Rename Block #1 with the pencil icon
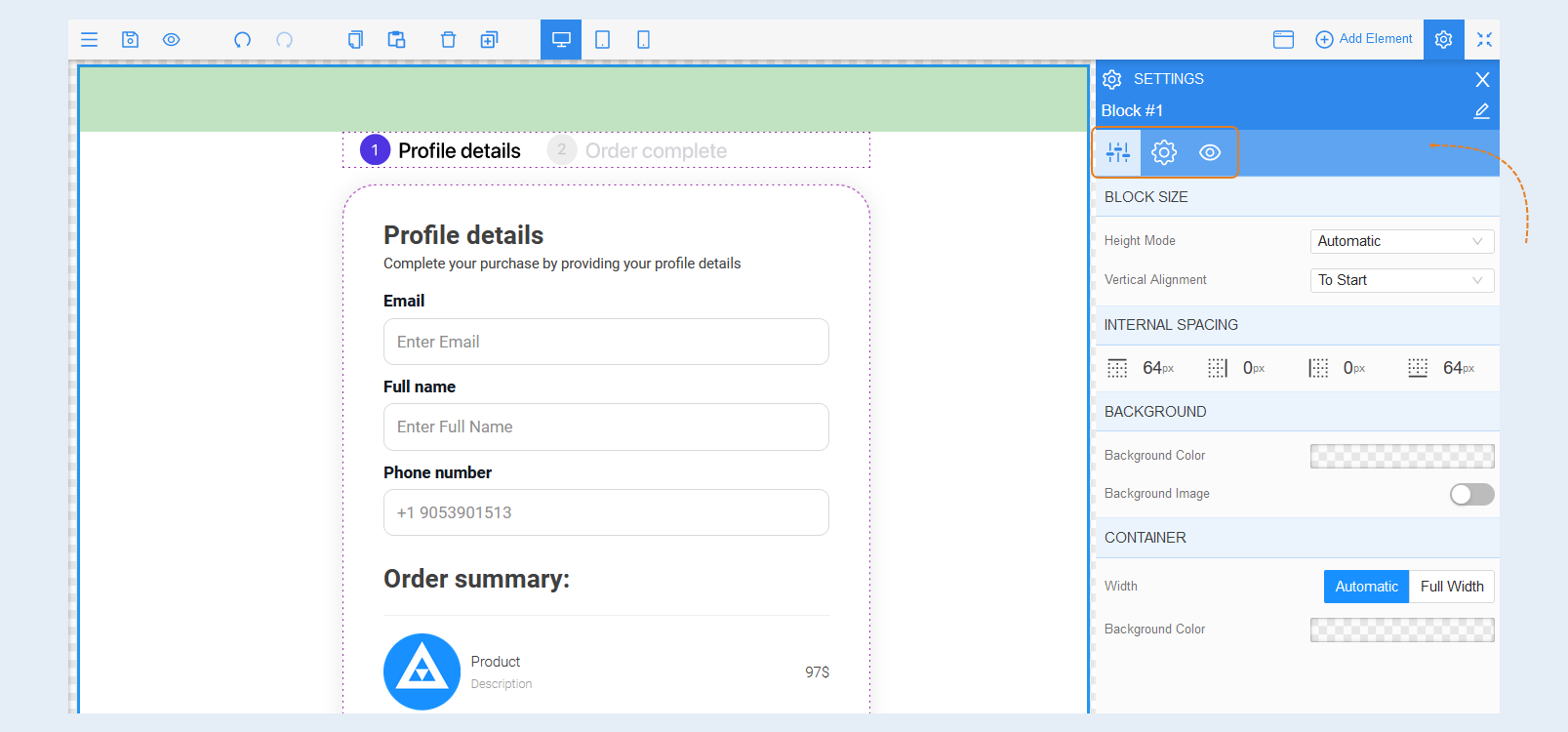 (x=1481, y=111)
